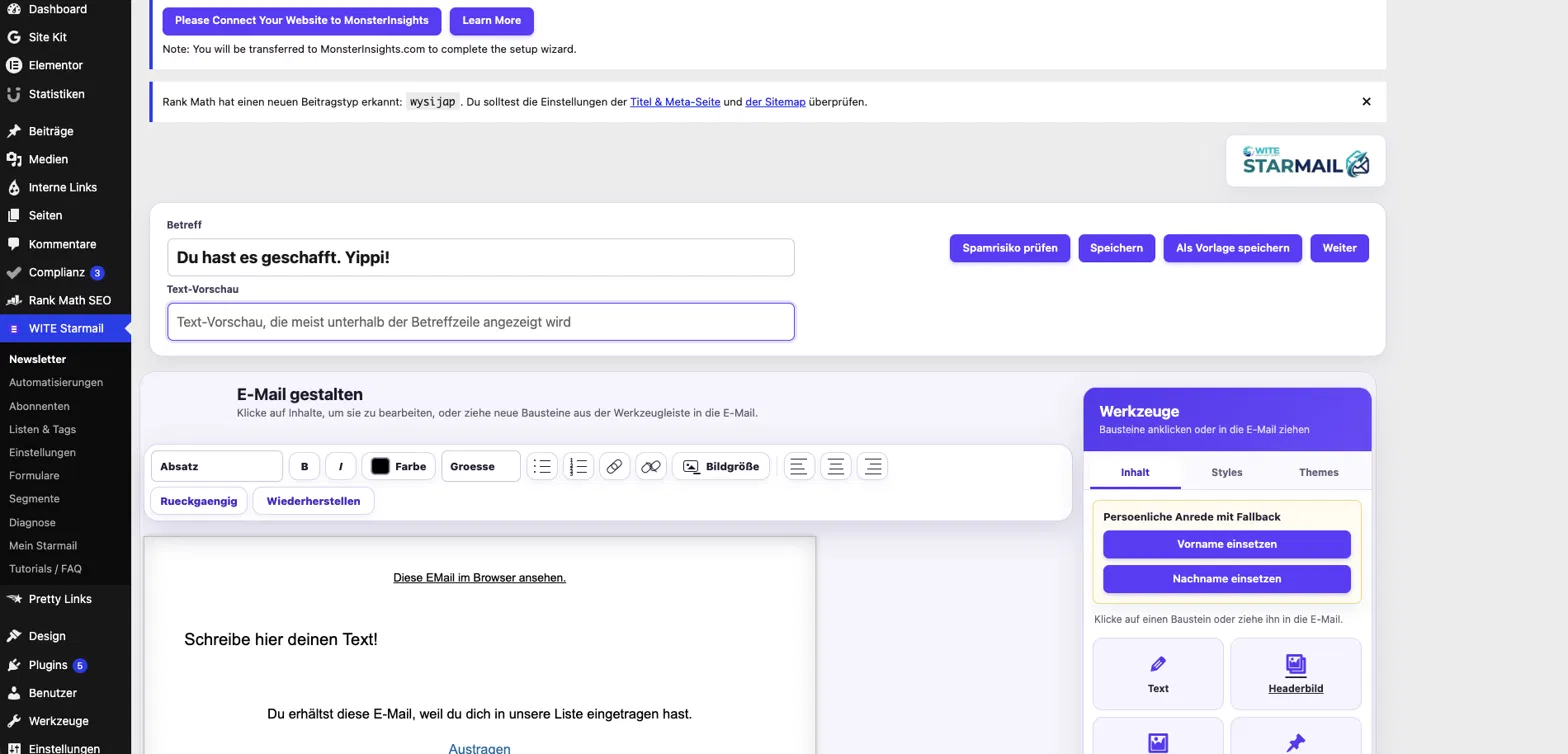
Task: Insert last name with Nachname einsetzen
Action: click(1227, 579)
